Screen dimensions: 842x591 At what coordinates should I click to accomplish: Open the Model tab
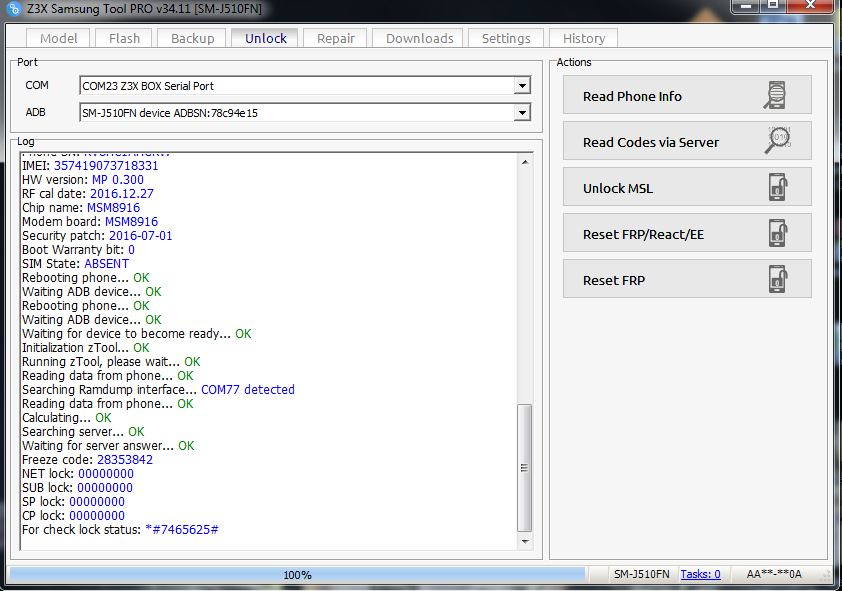pos(59,39)
